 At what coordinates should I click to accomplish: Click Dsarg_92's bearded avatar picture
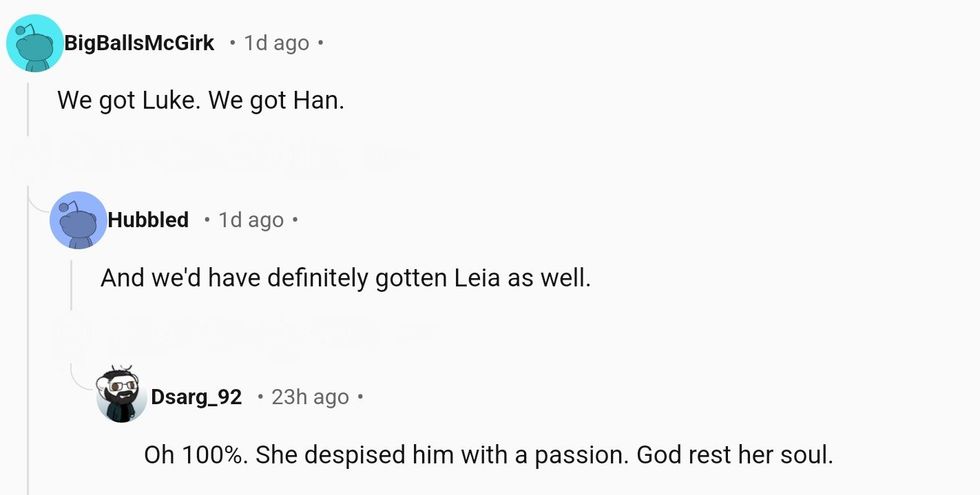pyautogui.click(x=123, y=396)
